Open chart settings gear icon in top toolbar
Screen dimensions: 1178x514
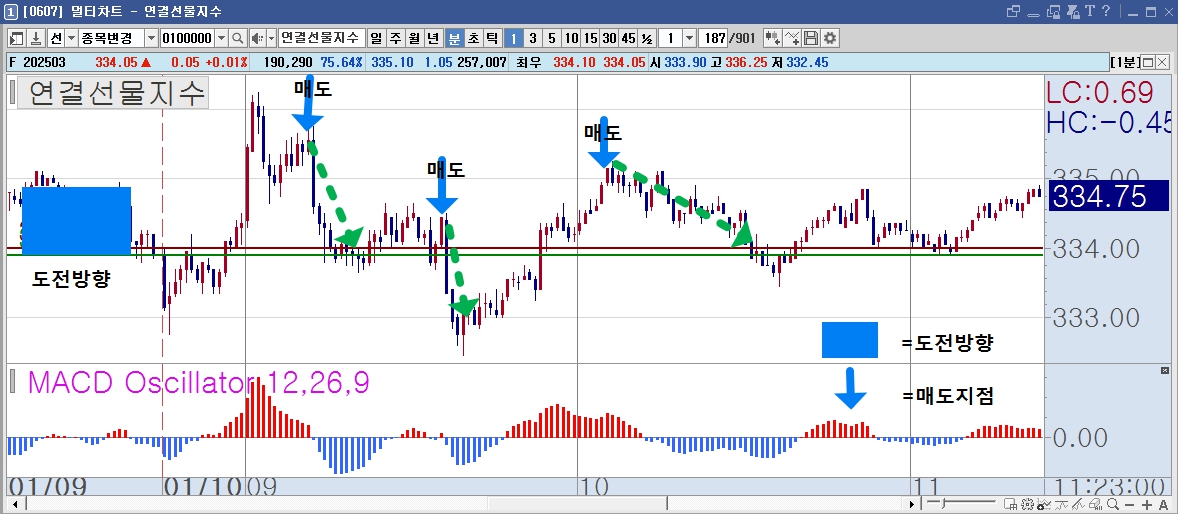[830, 38]
